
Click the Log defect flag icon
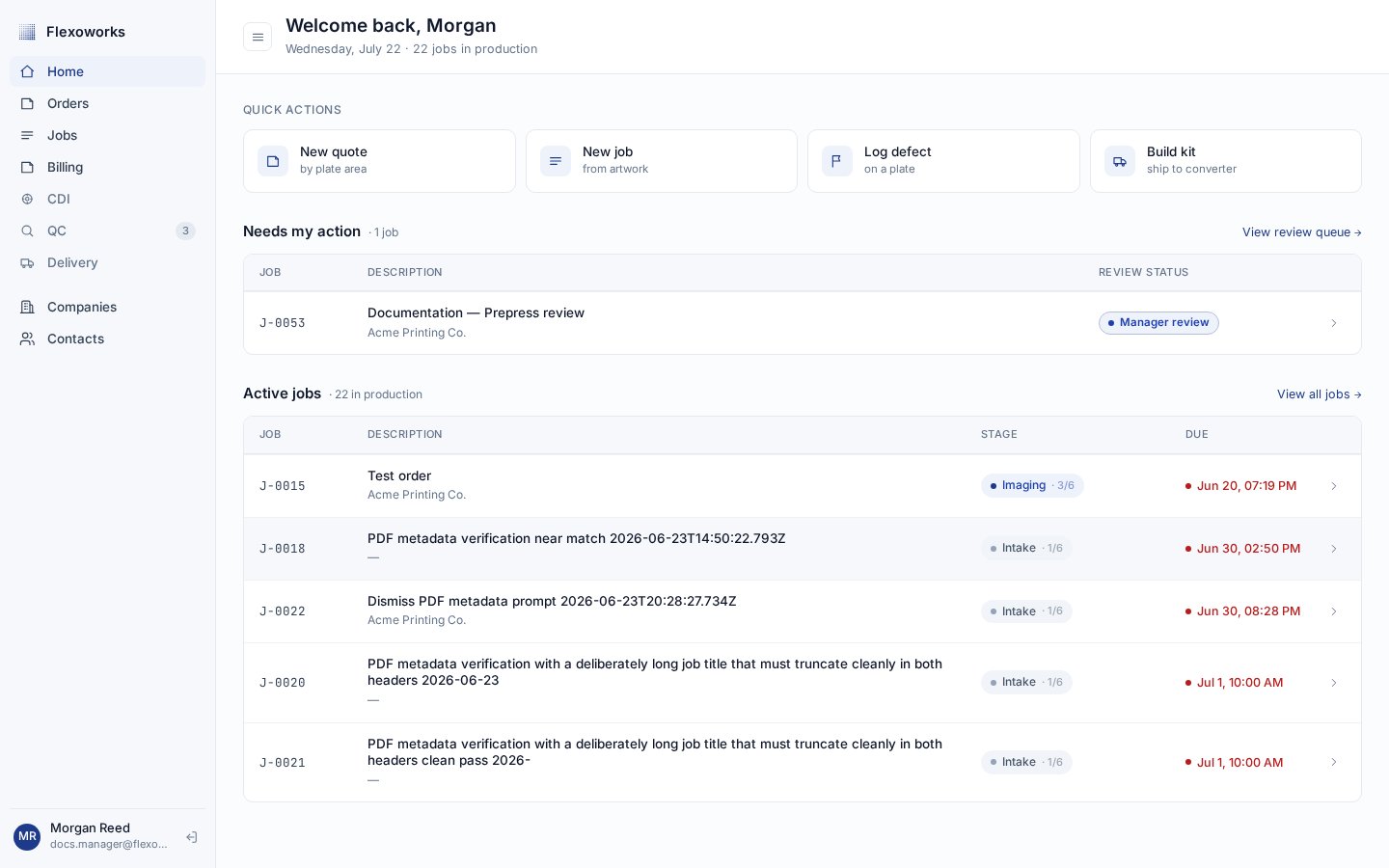[837, 161]
